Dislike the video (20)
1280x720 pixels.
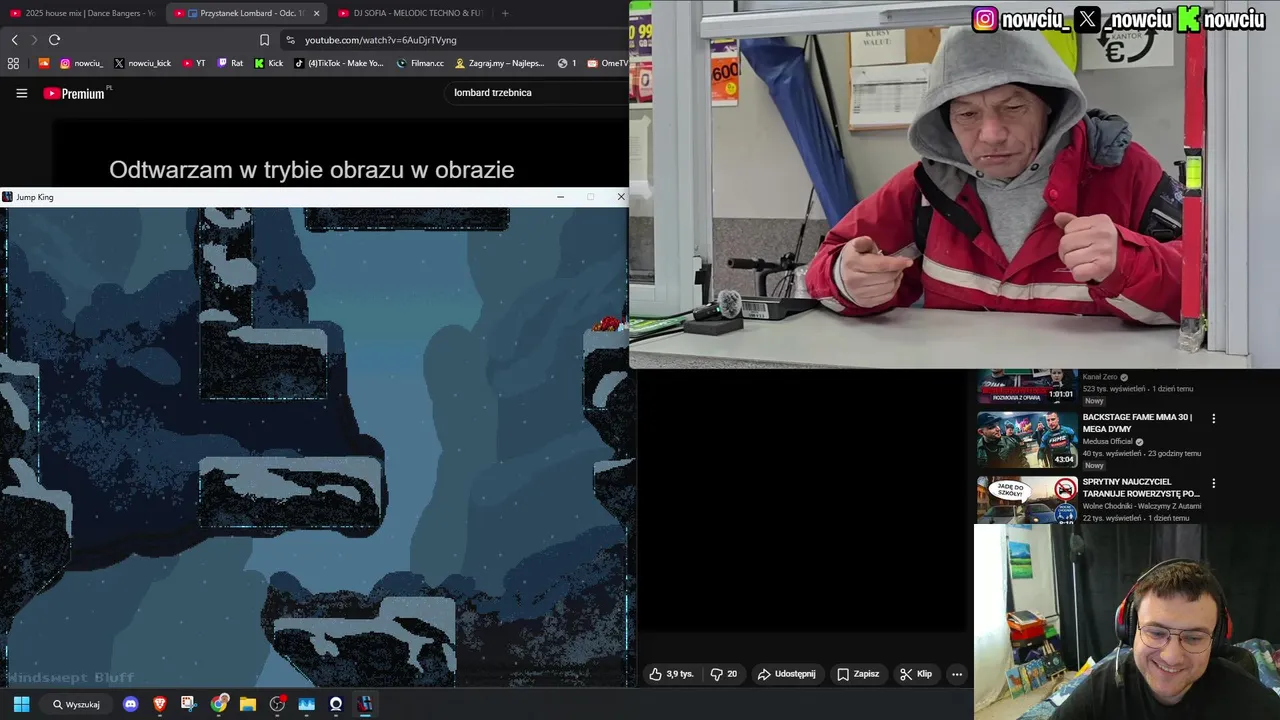click(x=724, y=674)
